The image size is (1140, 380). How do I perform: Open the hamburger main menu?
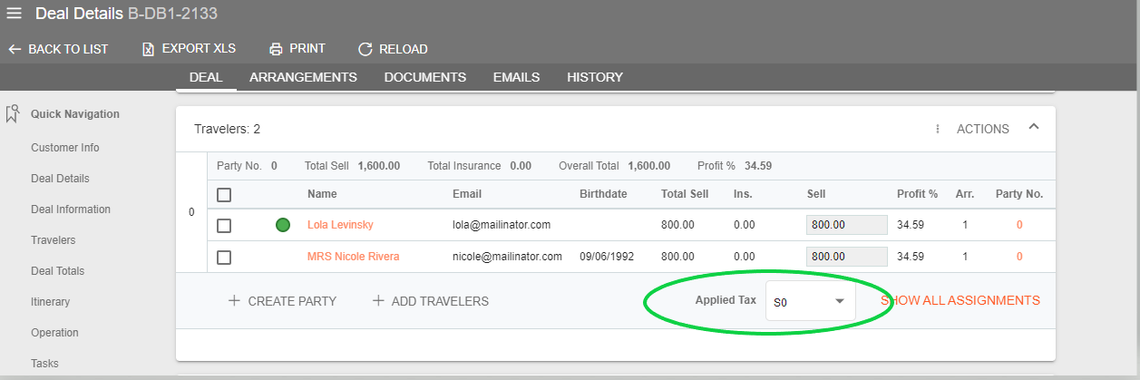14,14
